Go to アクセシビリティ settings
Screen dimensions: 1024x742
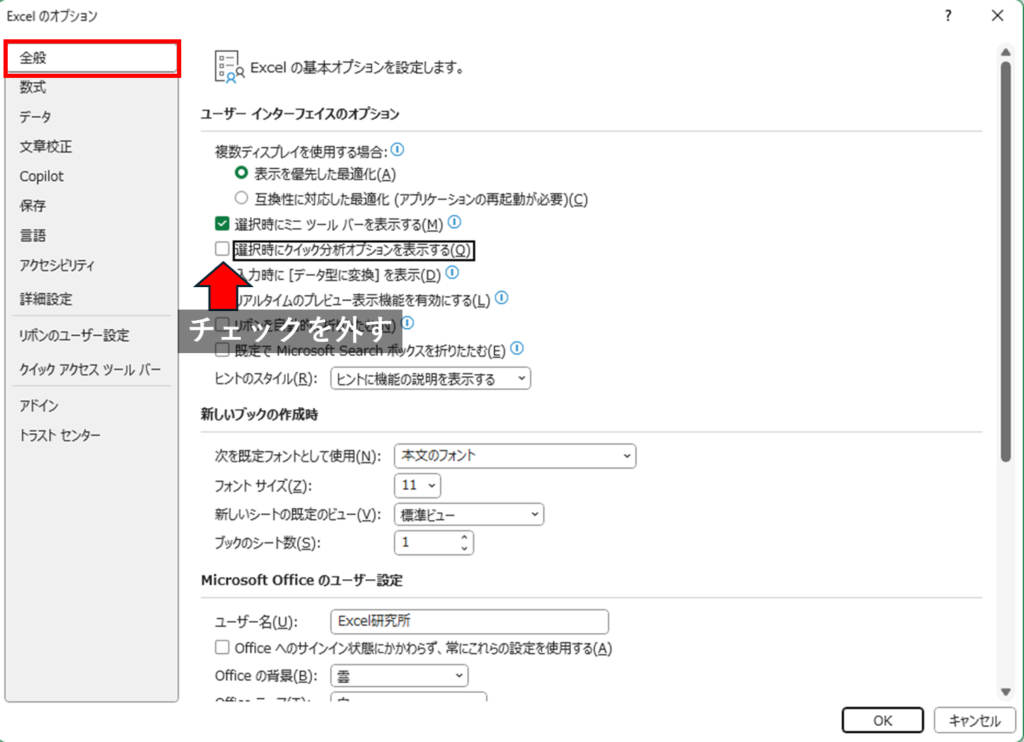91,266
